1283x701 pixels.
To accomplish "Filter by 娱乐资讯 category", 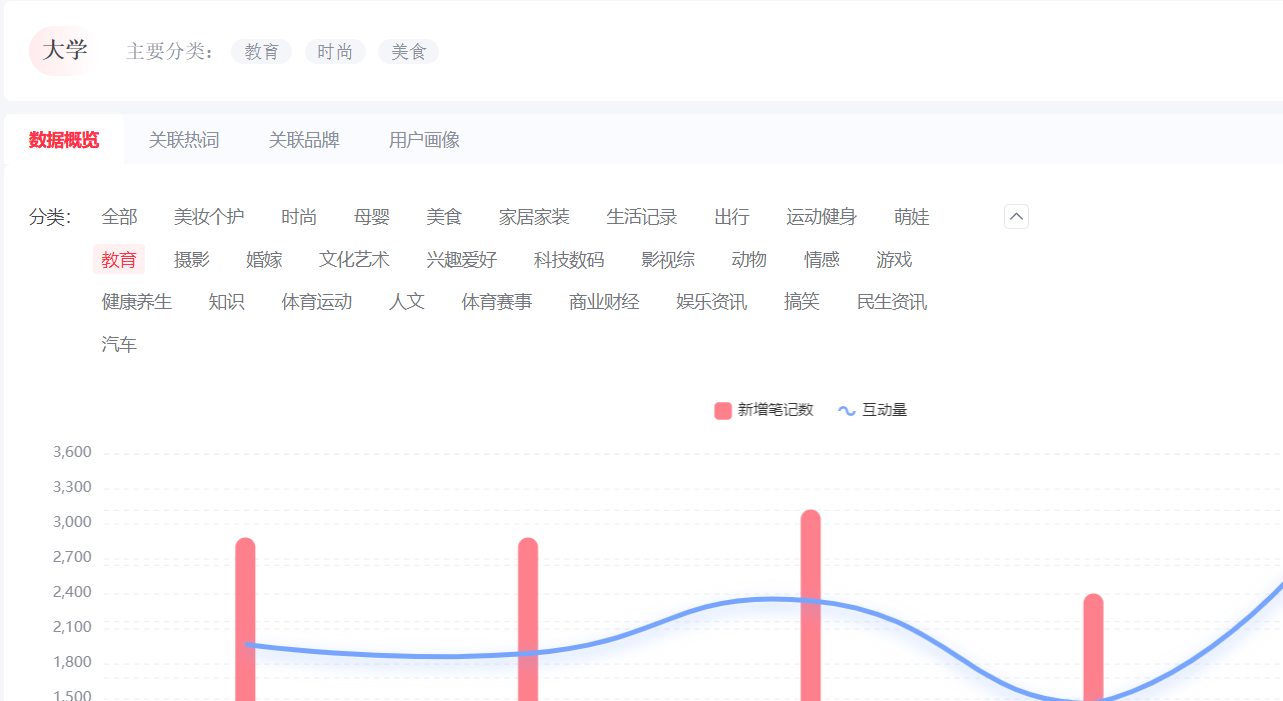I will [712, 302].
